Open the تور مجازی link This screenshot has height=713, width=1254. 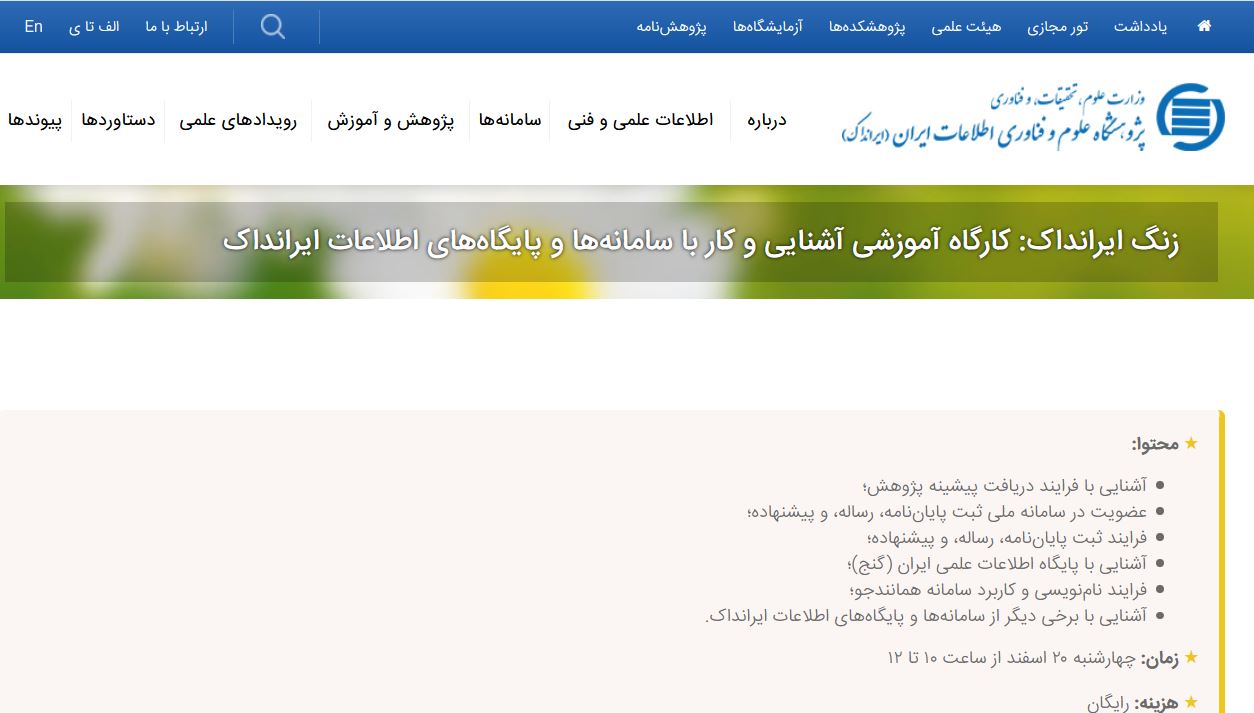(x=1057, y=27)
